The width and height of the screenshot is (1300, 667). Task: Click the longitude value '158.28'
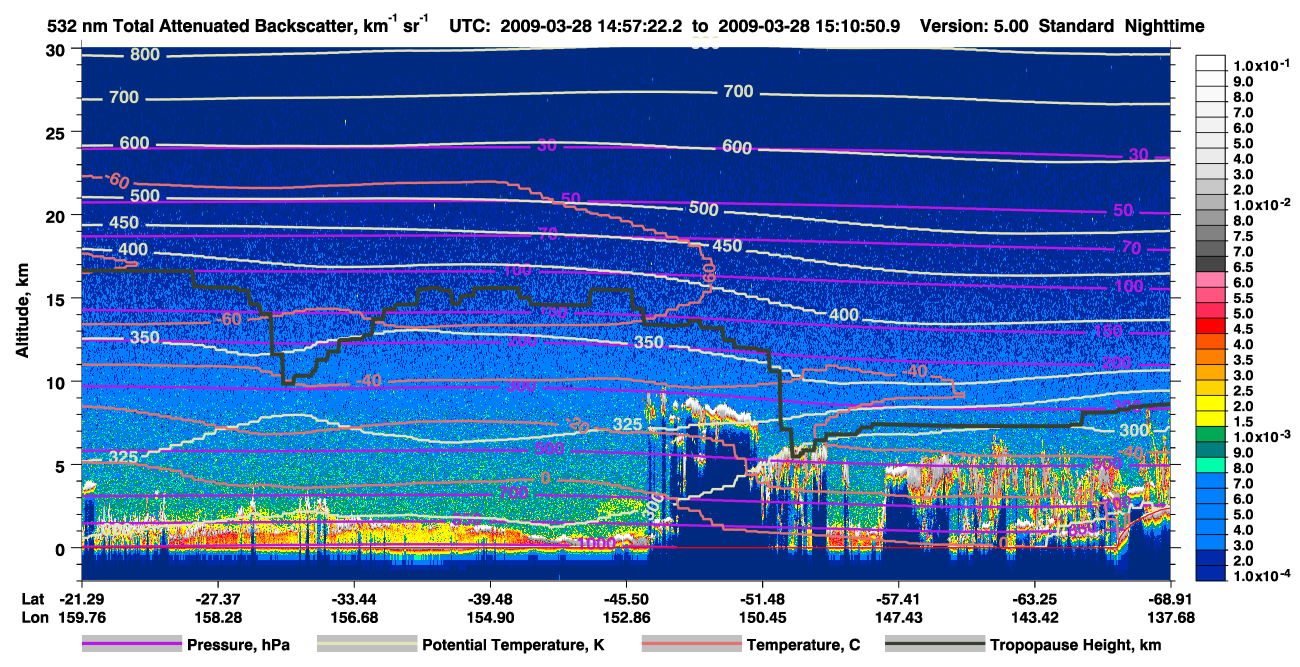point(217,617)
